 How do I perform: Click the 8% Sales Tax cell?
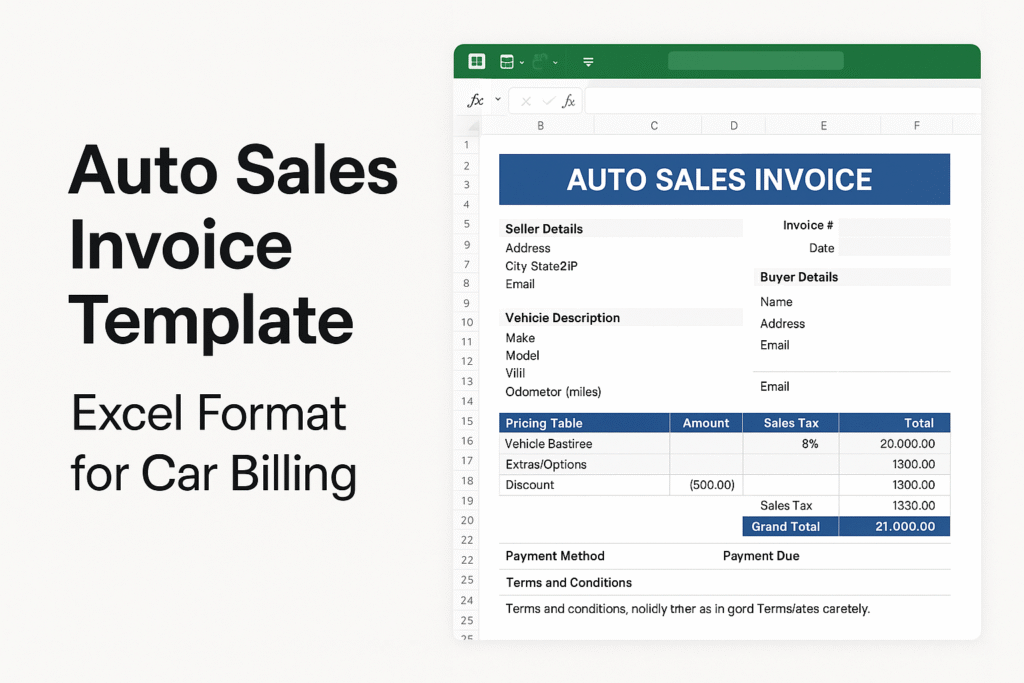pos(789,443)
